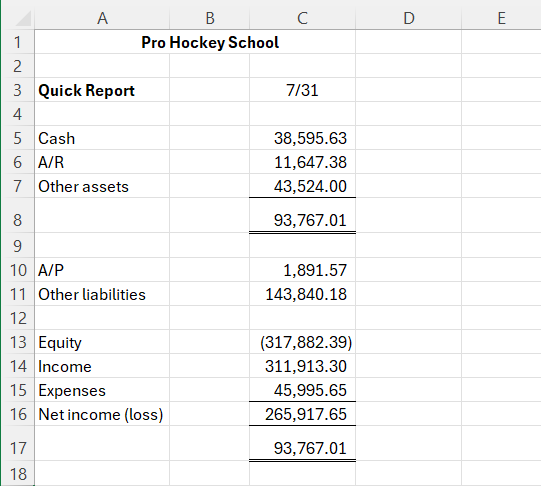Select row 13 header

[x=18, y=342]
